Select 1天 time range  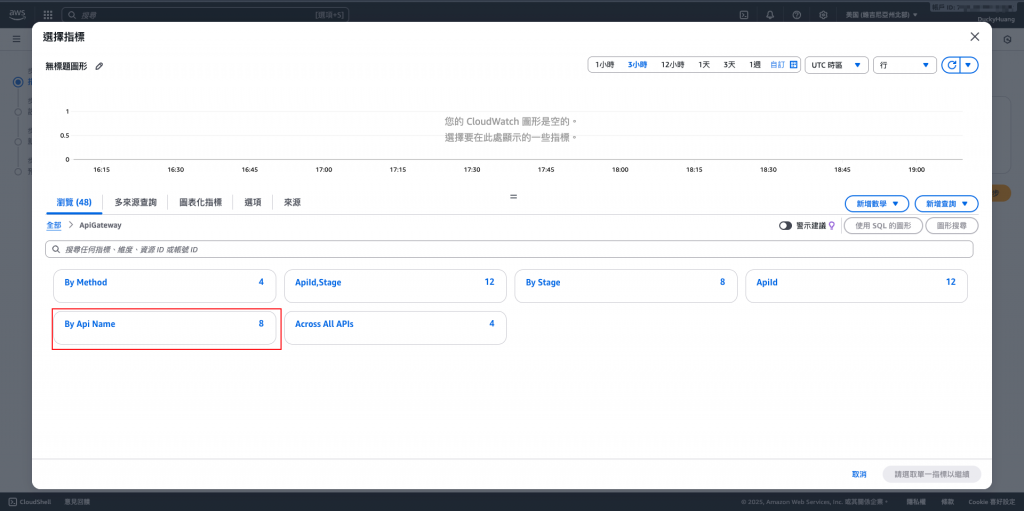pos(704,65)
